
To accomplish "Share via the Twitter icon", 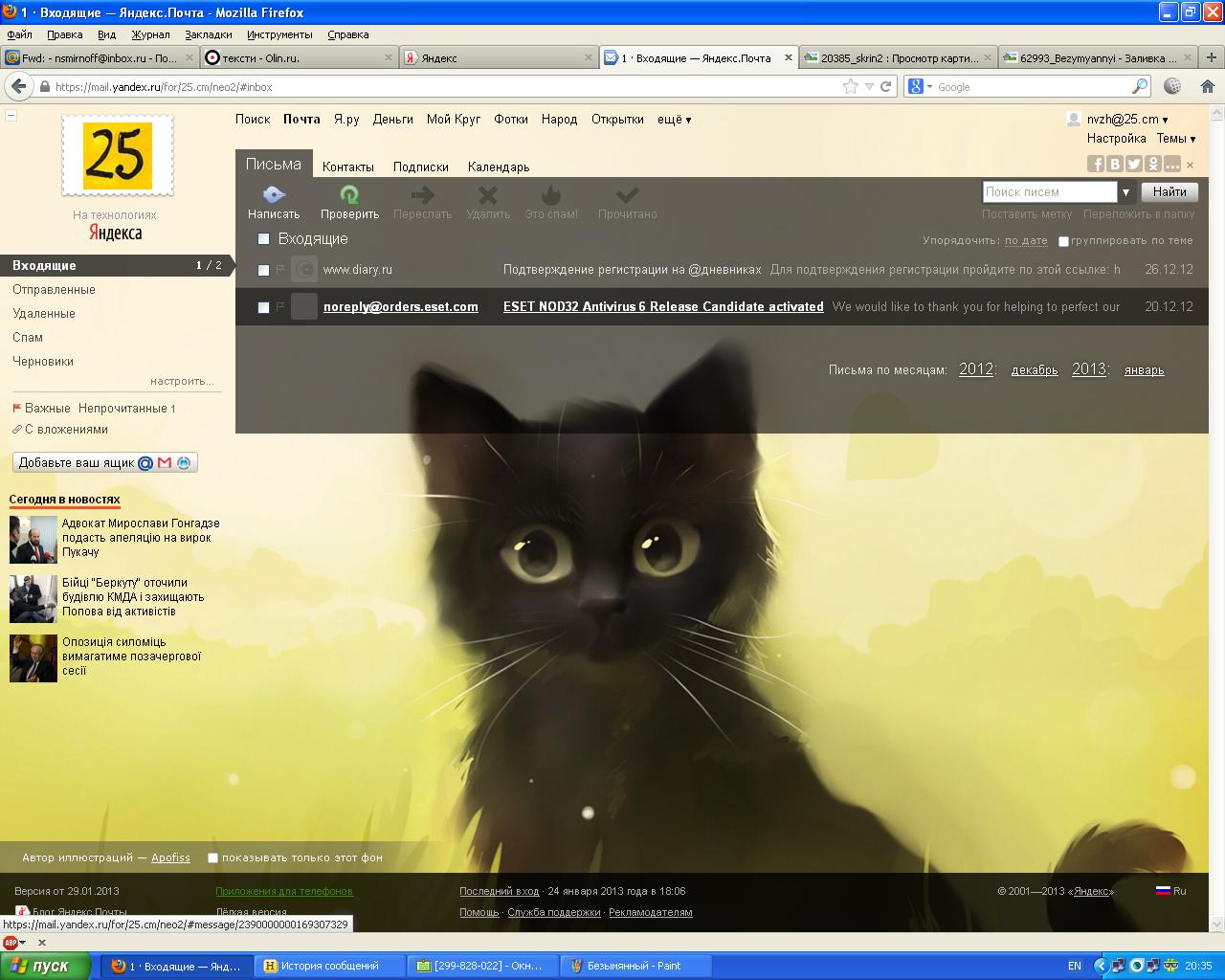I will pyautogui.click(x=1134, y=164).
